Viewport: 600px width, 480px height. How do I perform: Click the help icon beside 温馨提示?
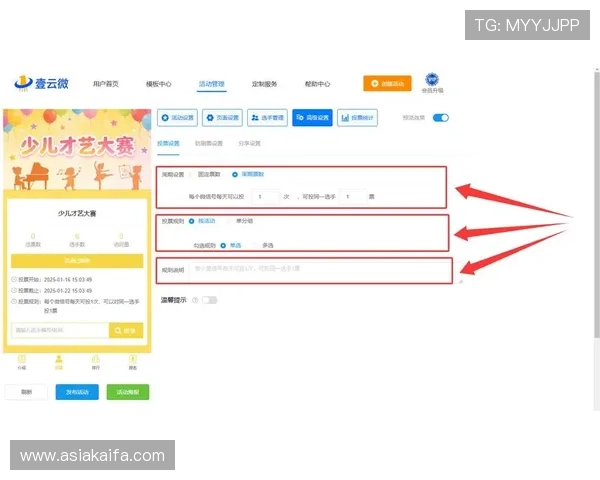coord(195,300)
